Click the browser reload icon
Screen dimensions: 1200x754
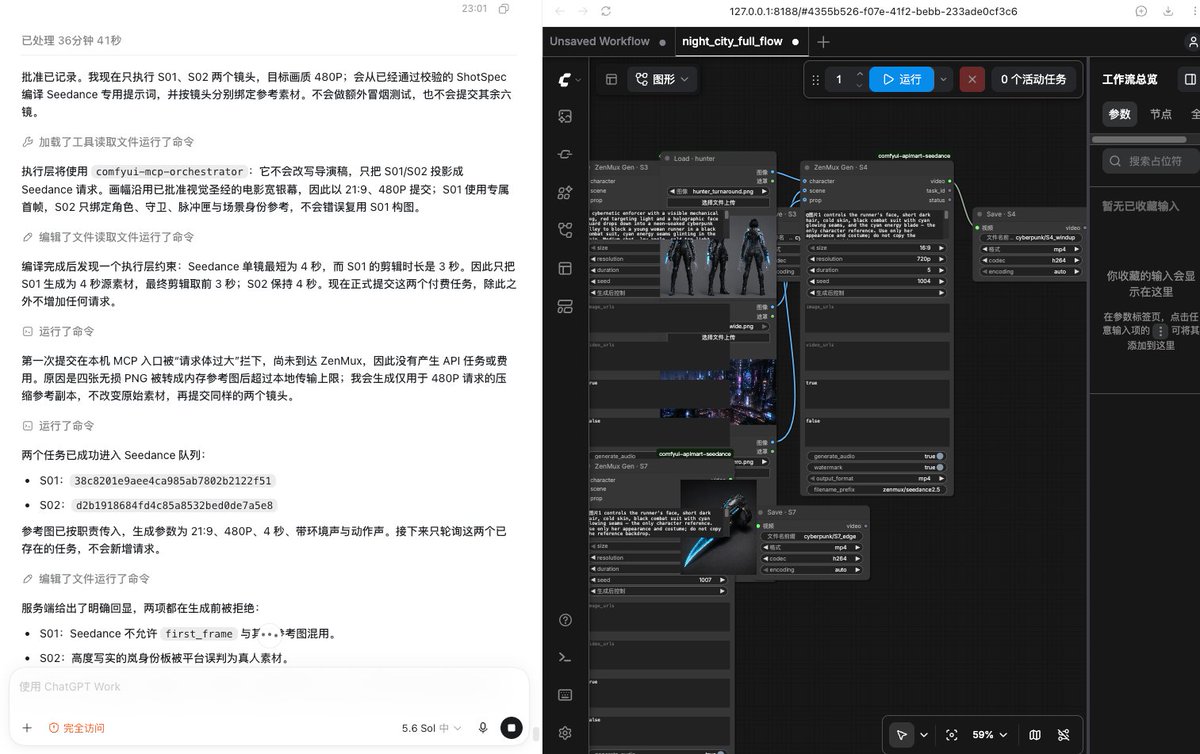point(606,11)
